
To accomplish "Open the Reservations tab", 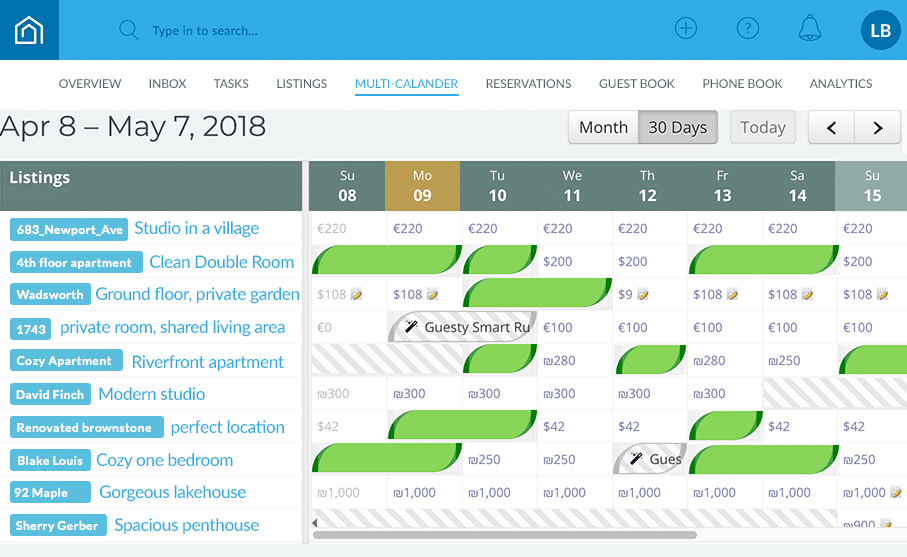I will tap(528, 84).
